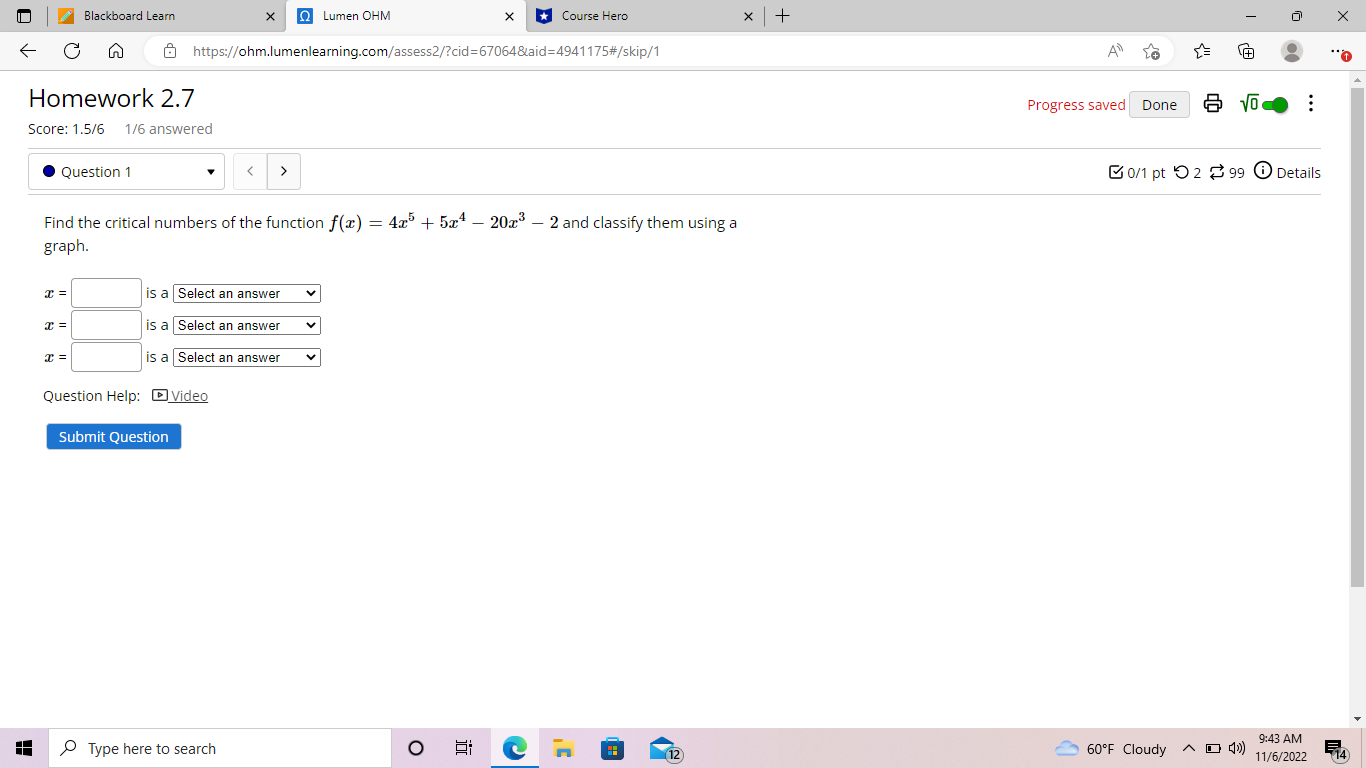
Task: Go to the previous question arrow
Action: 250,171
